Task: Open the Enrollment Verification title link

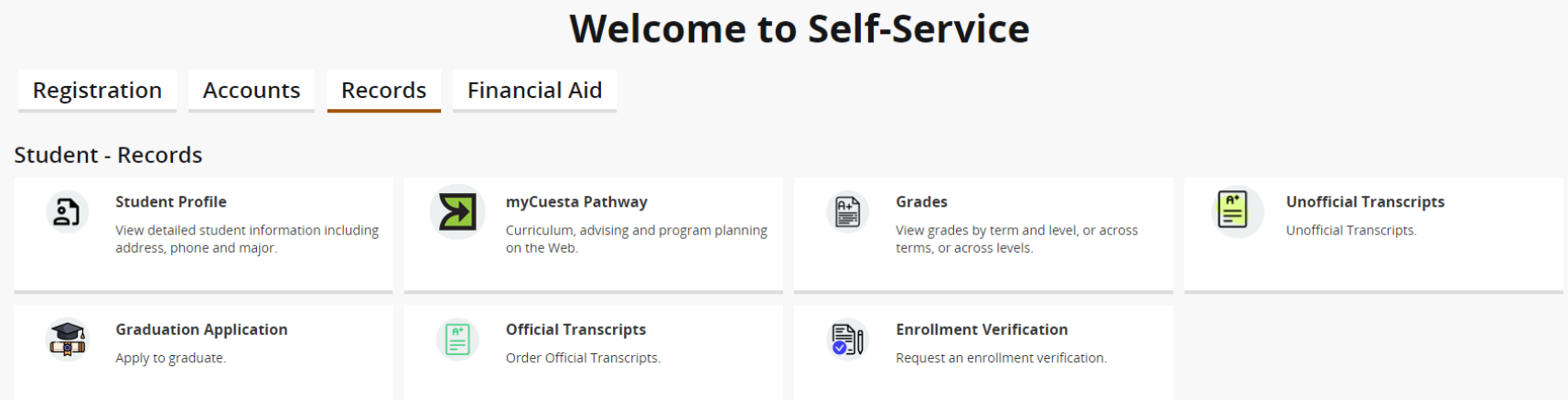Action: (982, 330)
